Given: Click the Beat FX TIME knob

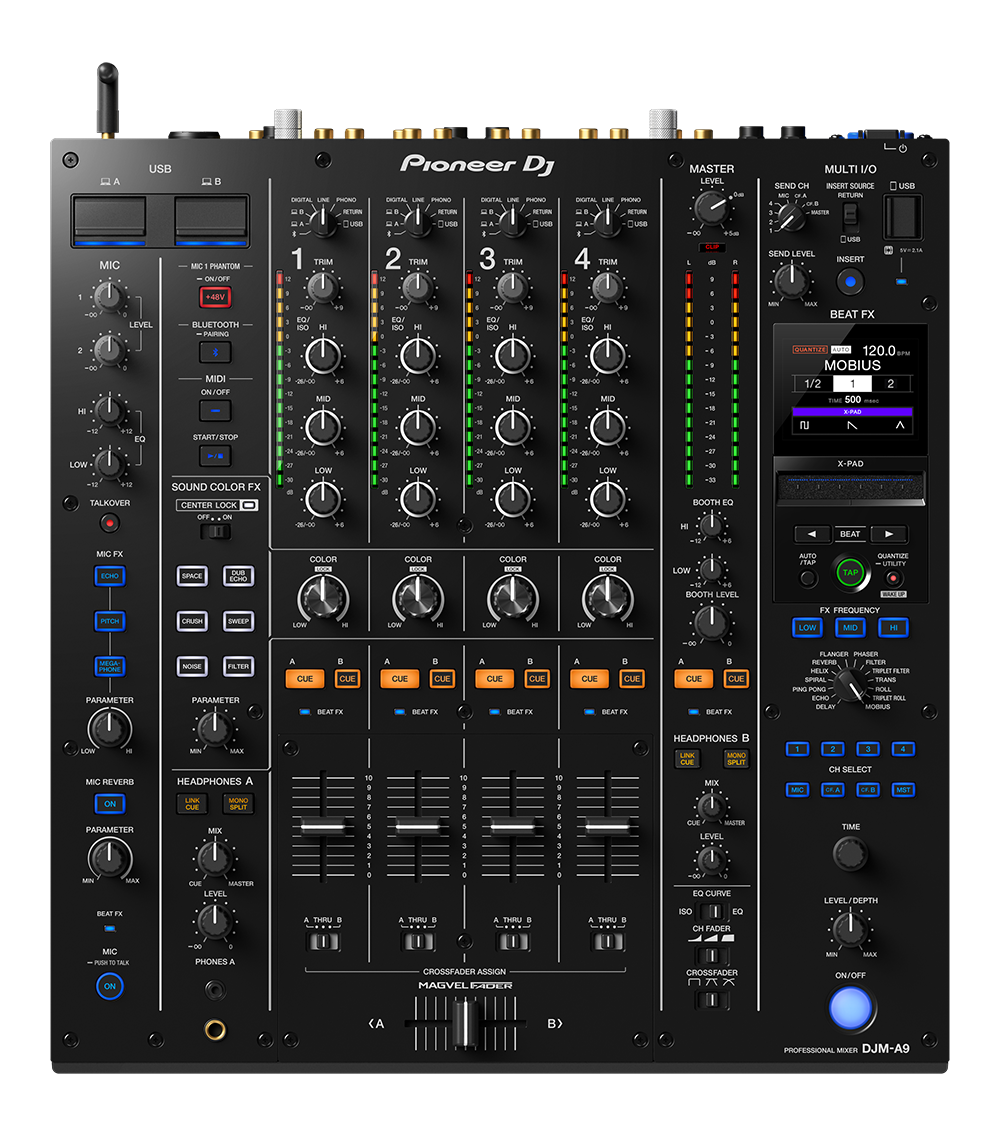Looking at the screenshot, I should point(850,853).
